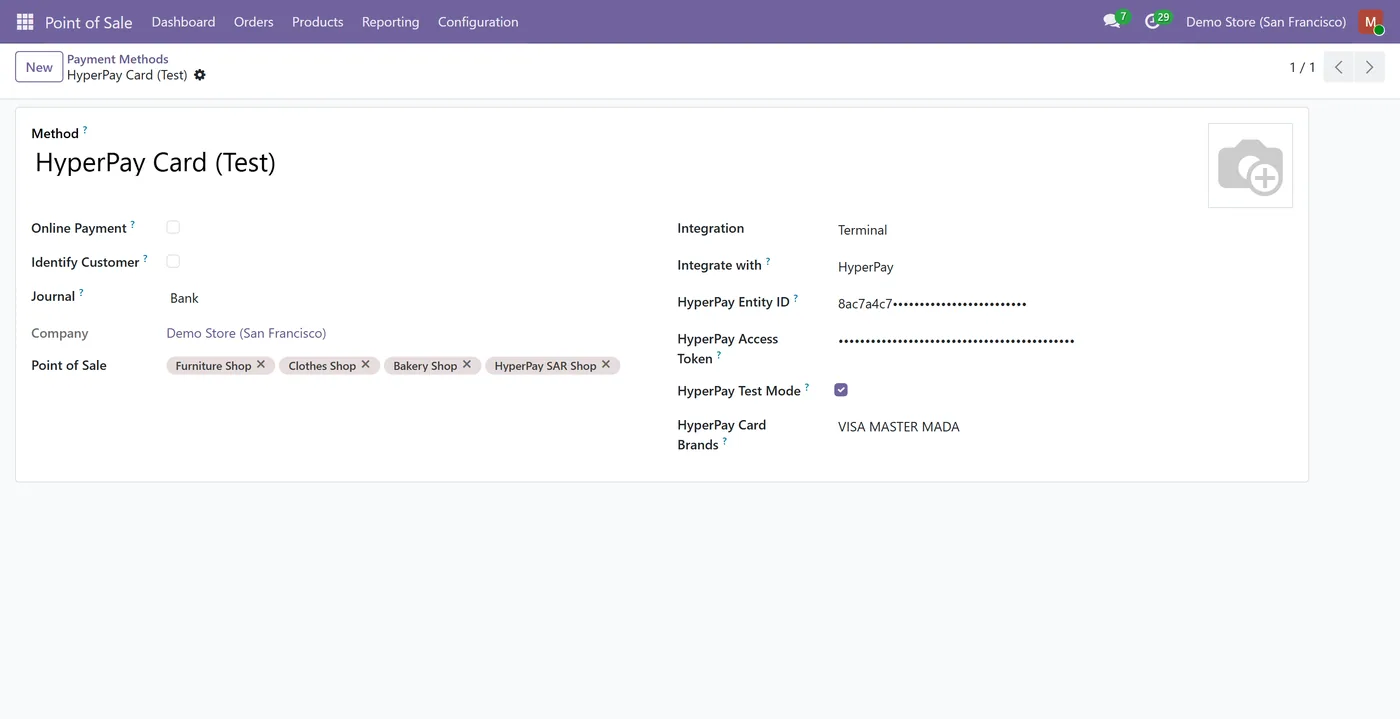Create a New payment method
The height and width of the screenshot is (719, 1400).
[x=39, y=67]
